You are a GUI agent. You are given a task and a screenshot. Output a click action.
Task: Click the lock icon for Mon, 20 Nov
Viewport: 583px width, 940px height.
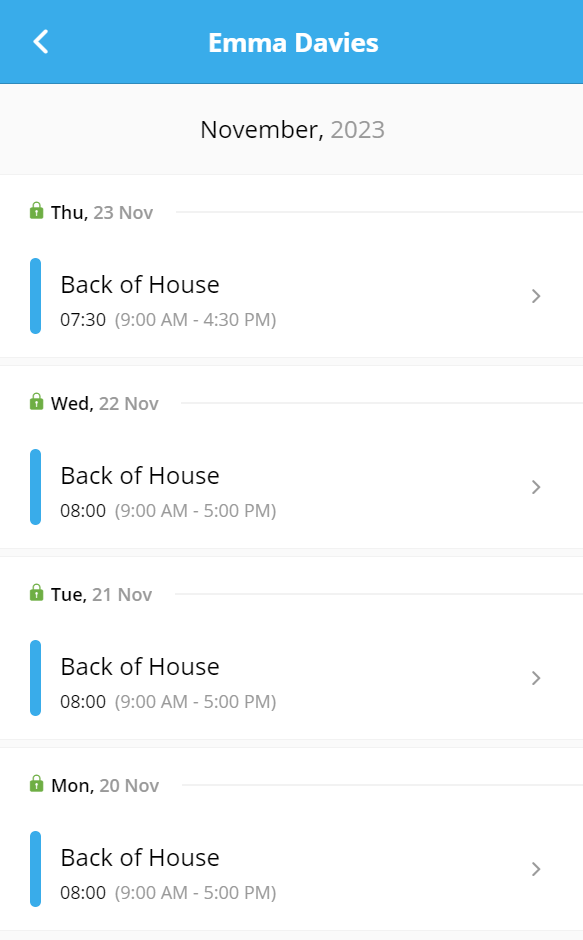click(37, 784)
